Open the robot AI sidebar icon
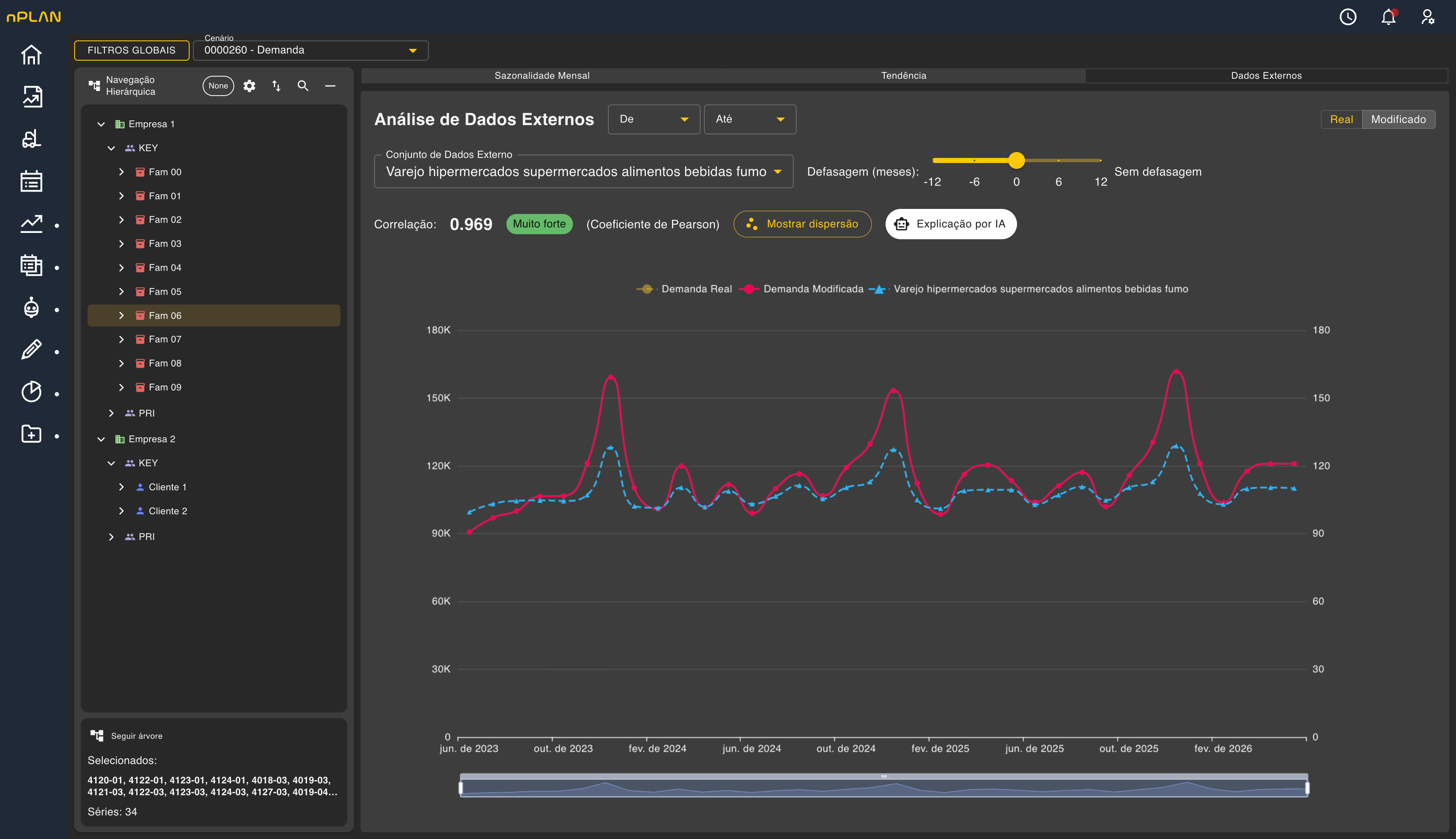Image resolution: width=1456 pixels, height=839 pixels. [x=31, y=308]
